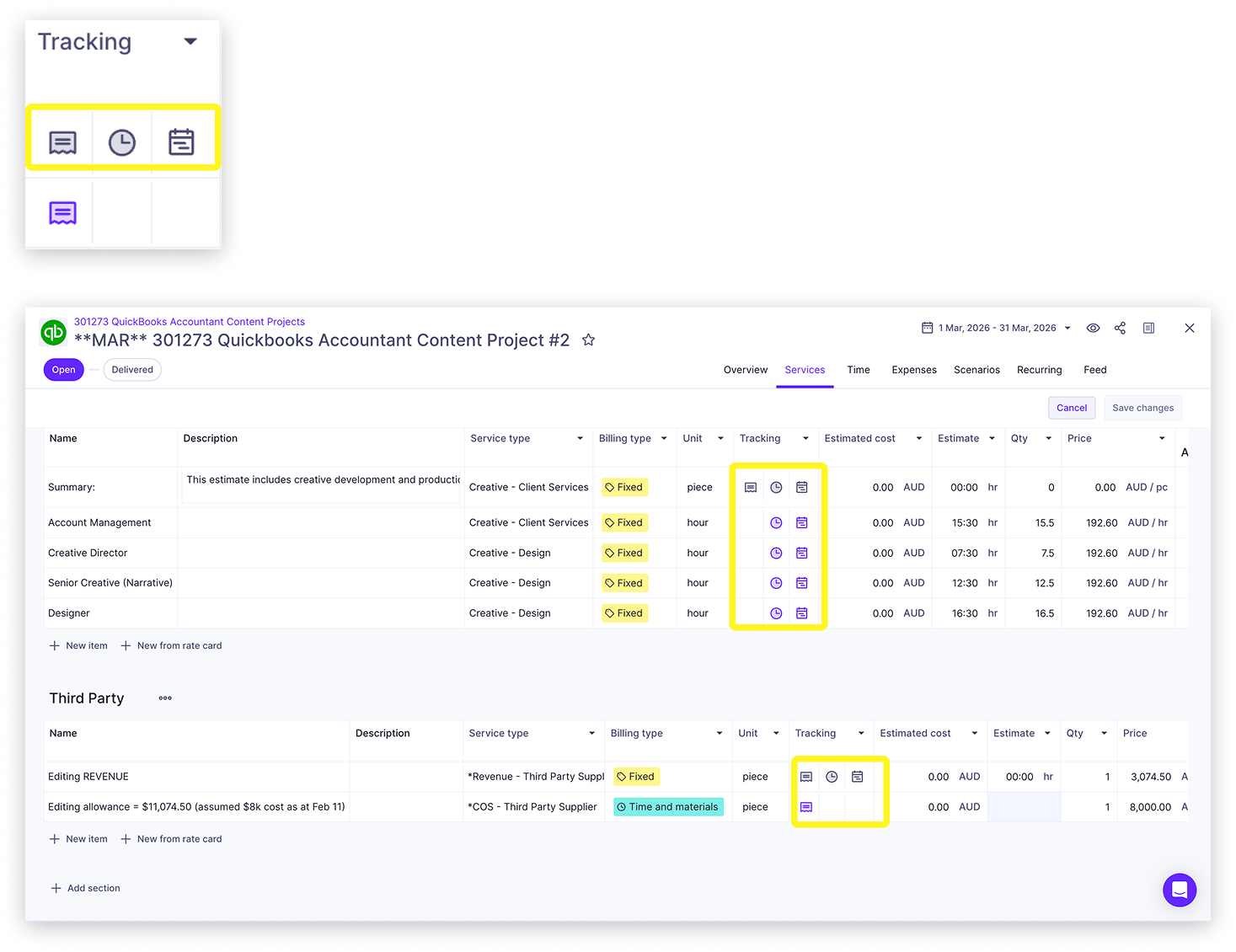
Task: Open the Feed tab
Action: point(1095,370)
